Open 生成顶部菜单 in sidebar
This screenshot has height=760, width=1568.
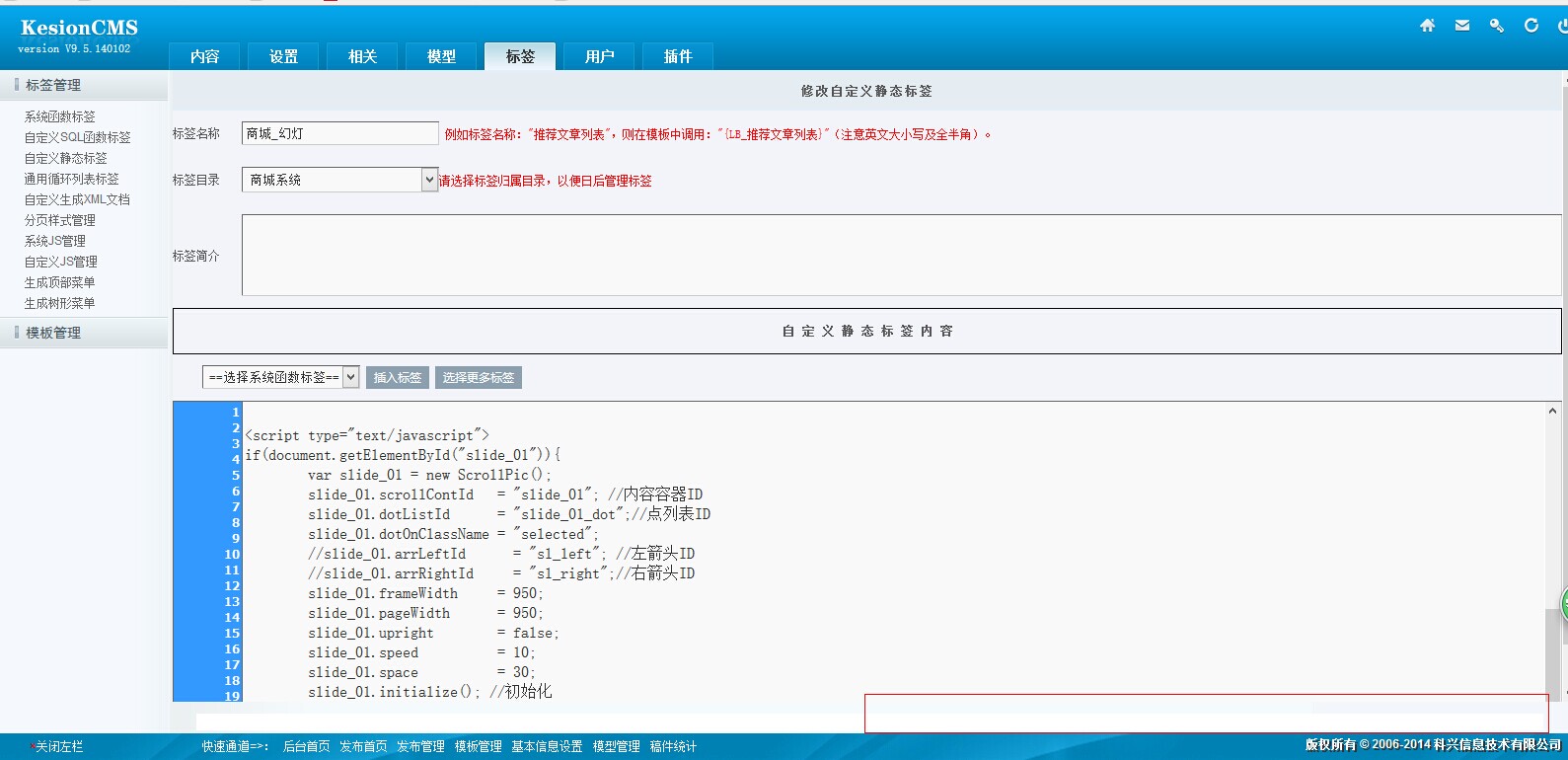60,282
